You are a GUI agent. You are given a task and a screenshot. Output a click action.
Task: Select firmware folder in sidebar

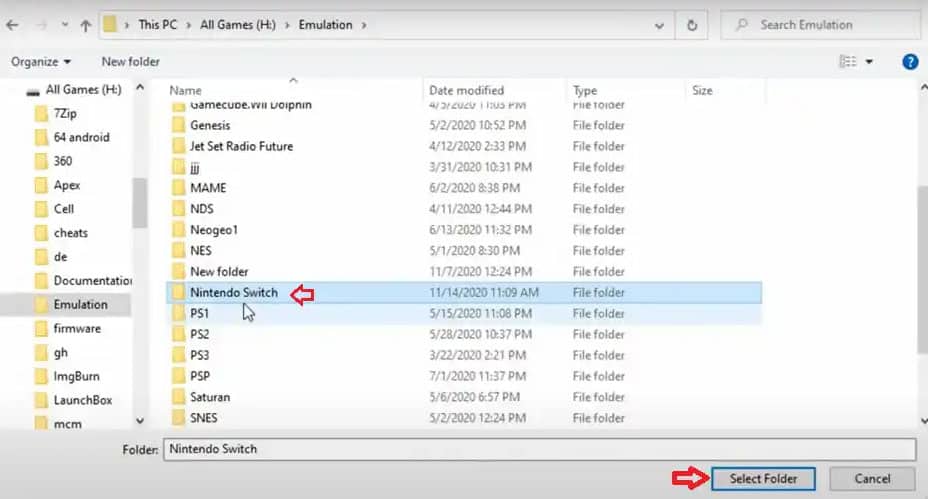coord(77,329)
